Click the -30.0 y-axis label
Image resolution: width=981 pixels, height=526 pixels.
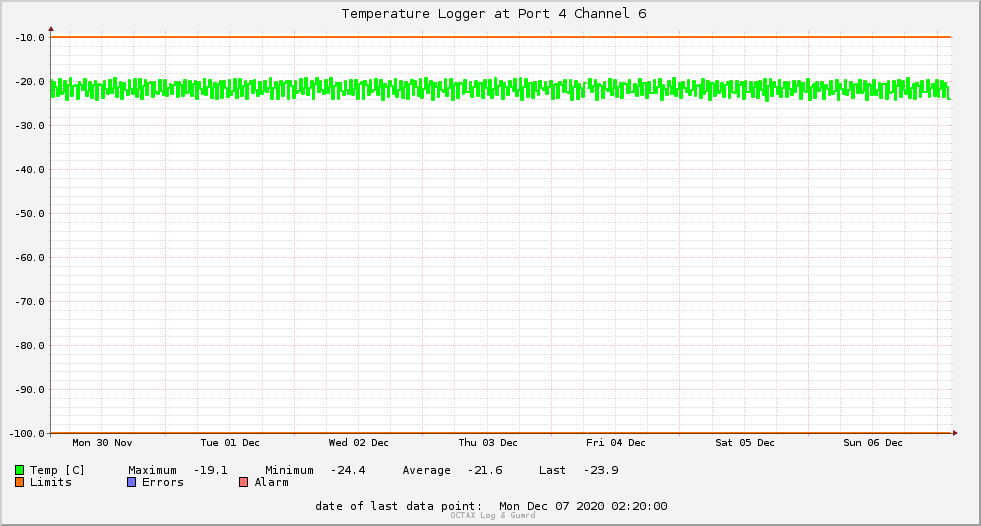pyautogui.click(x=30, y=126)
